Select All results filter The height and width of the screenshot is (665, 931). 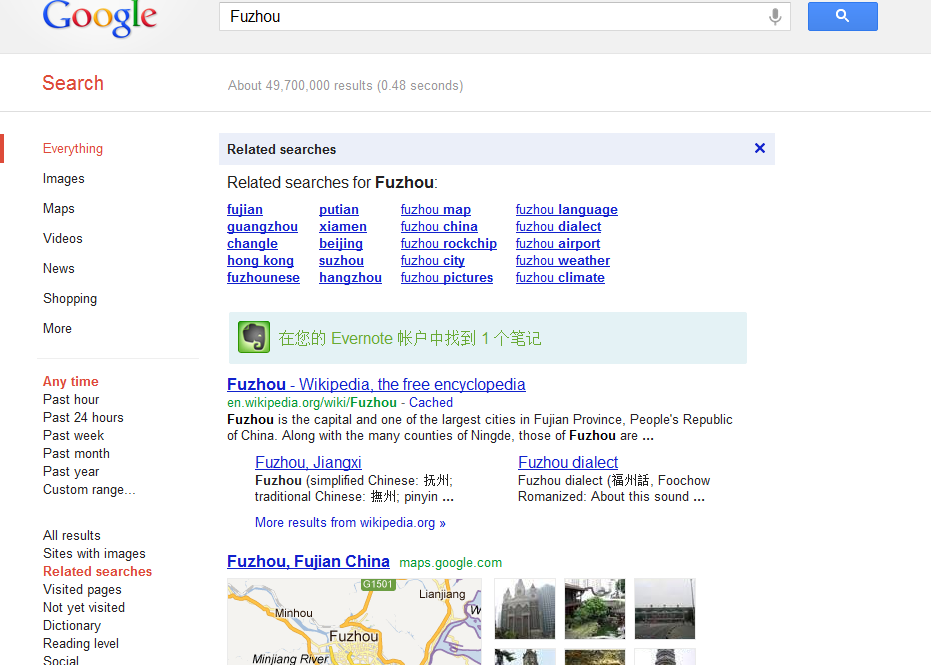[x=71, y=536]
